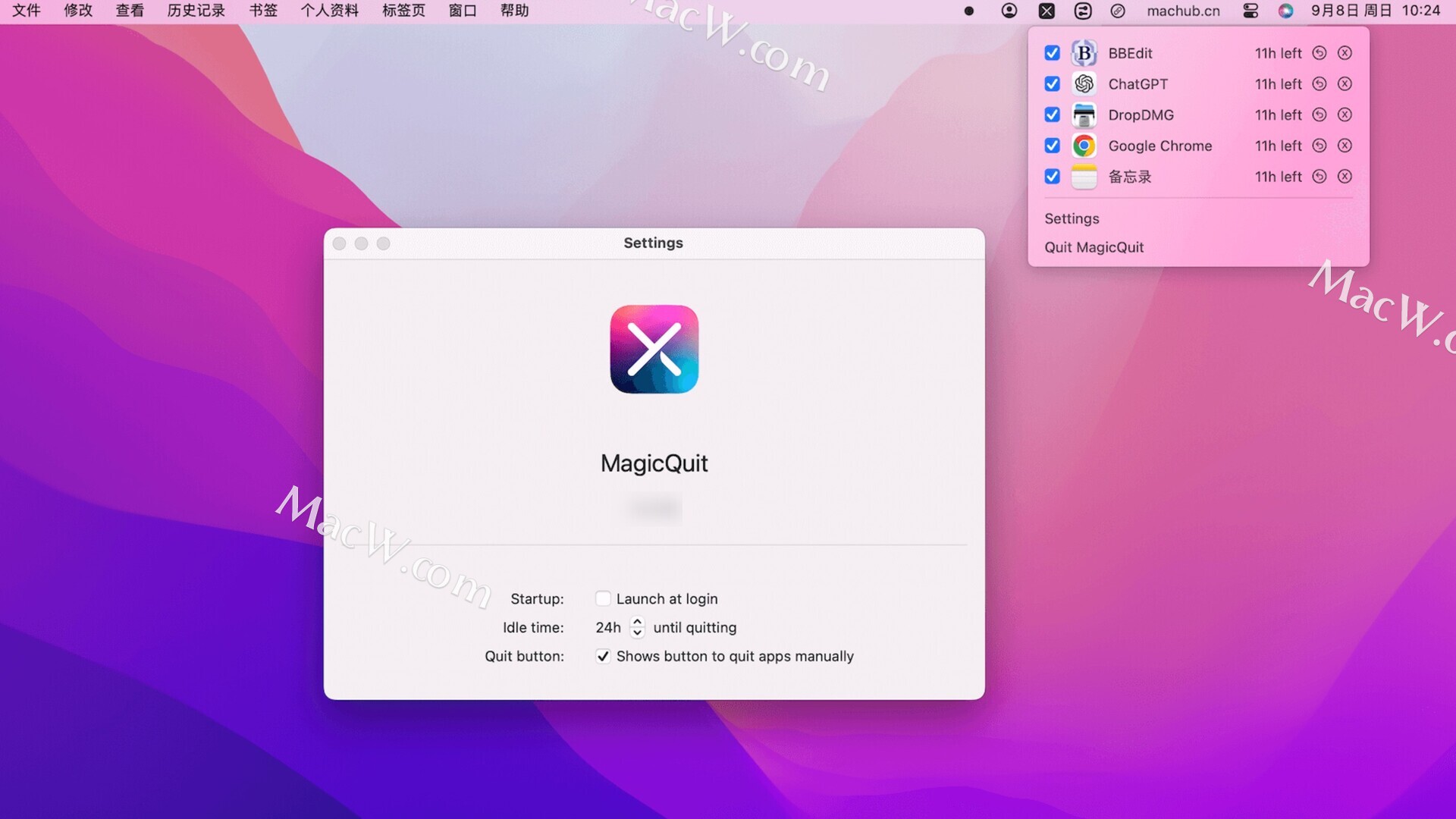
Task: Click the black dot menu bar icon
Action: coord(969,11)
